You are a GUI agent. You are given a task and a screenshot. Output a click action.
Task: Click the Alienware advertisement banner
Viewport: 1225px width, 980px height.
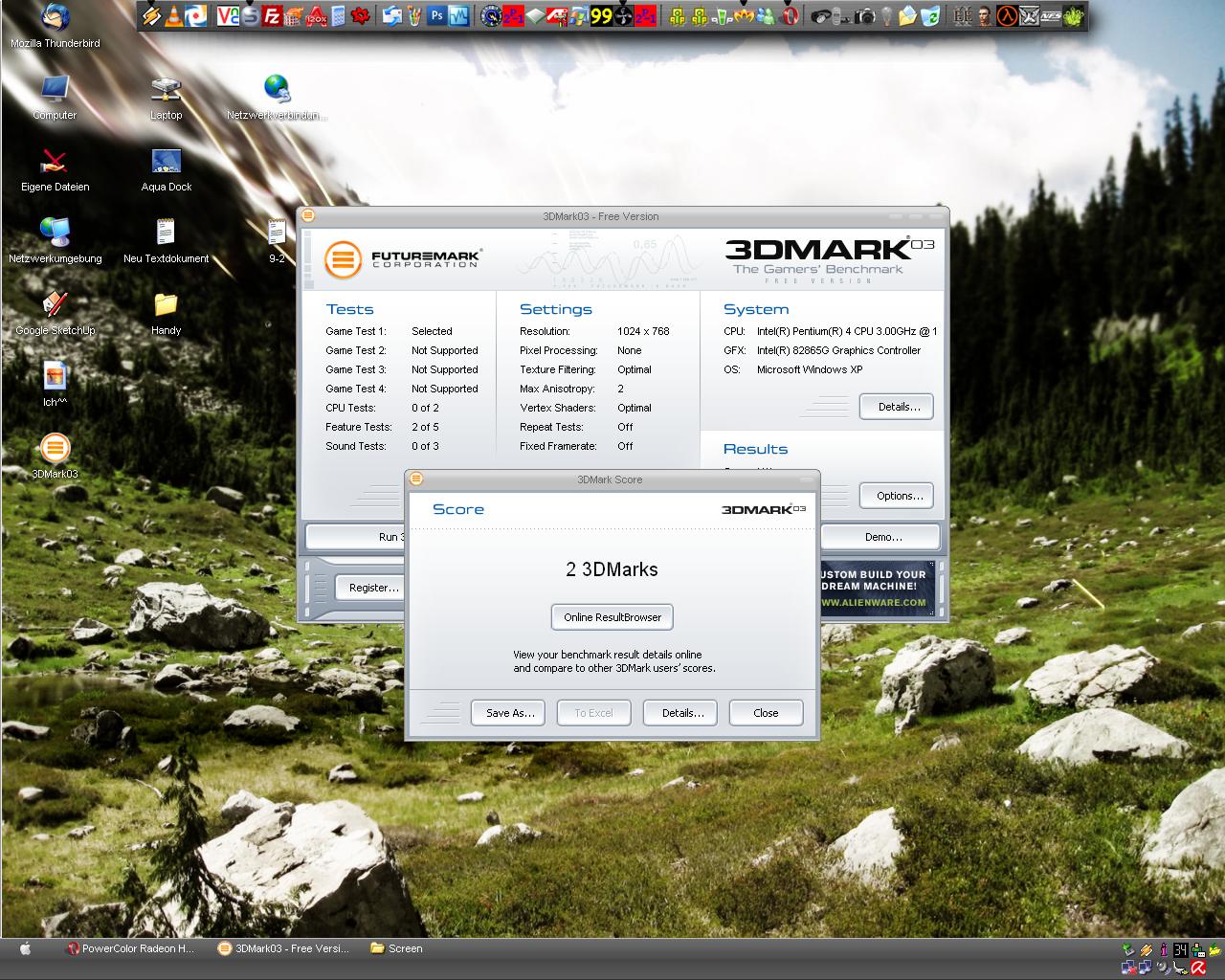(x=877, y=589)
